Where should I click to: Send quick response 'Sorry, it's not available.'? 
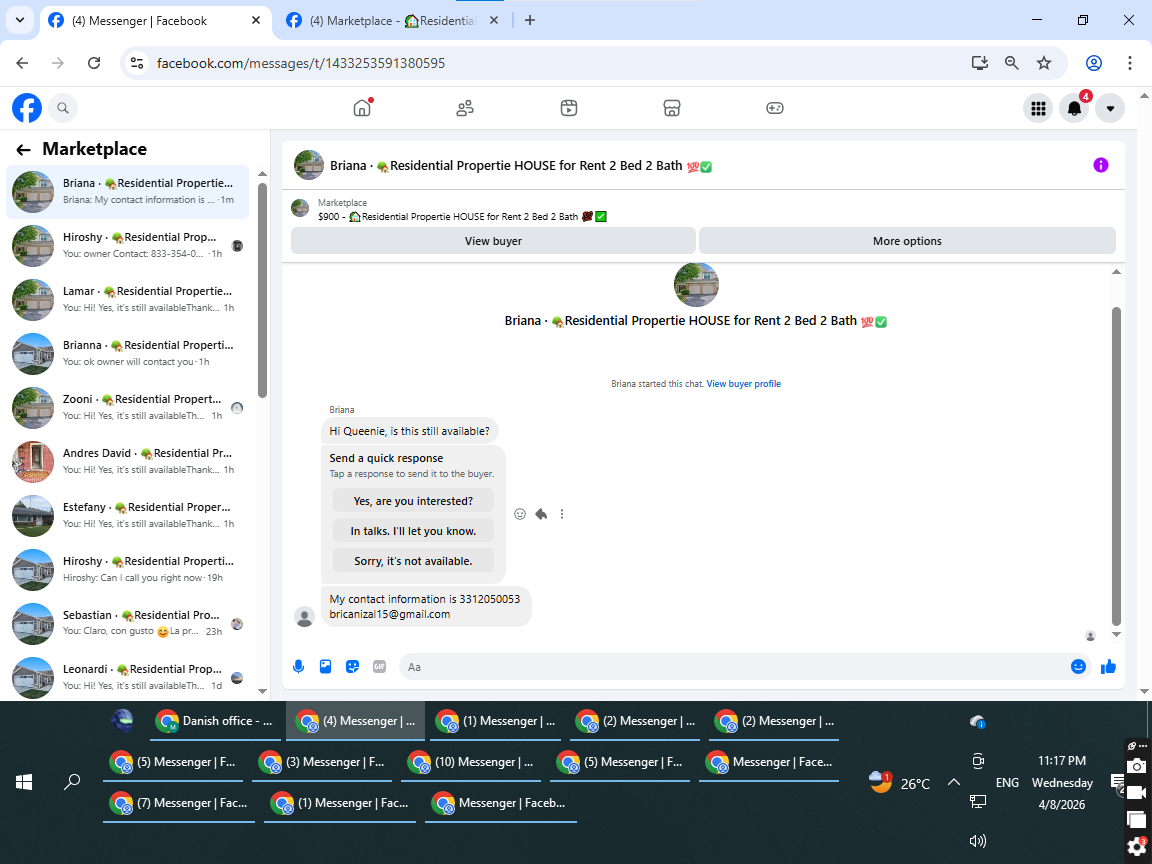point(413,561)
